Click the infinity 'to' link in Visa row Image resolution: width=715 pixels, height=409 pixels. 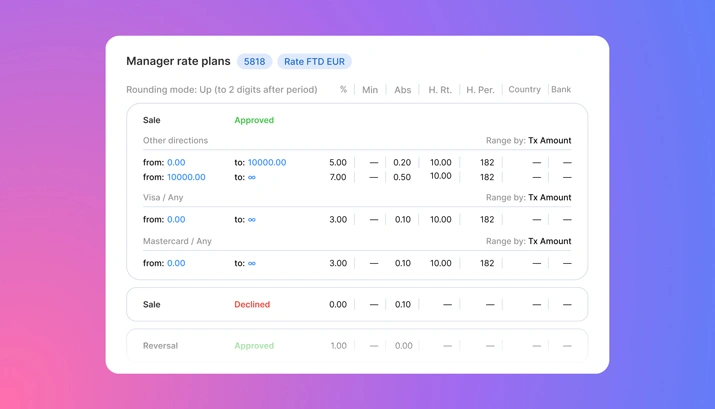(251, 219)
